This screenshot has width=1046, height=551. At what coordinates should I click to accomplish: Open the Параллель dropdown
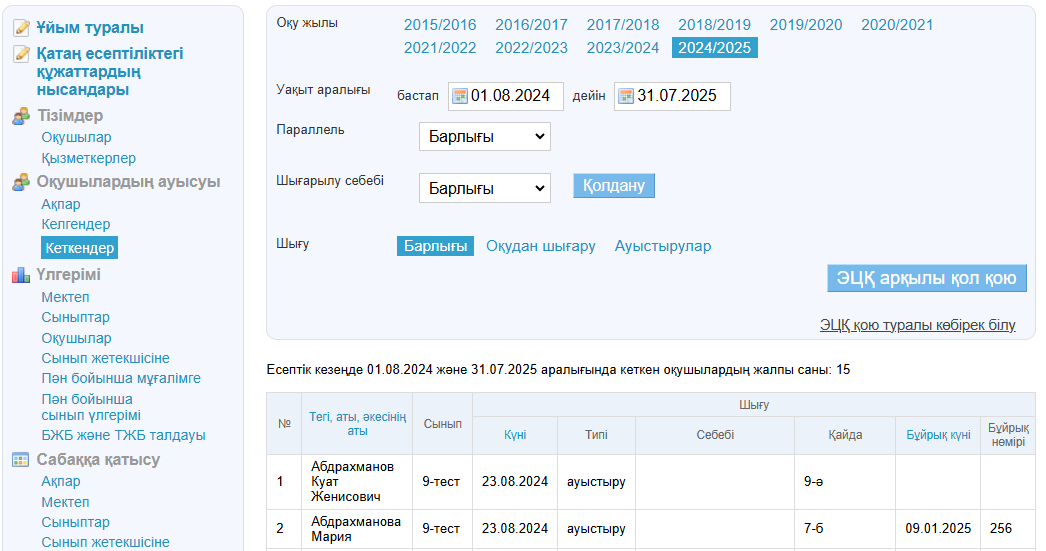click(484, 136)
